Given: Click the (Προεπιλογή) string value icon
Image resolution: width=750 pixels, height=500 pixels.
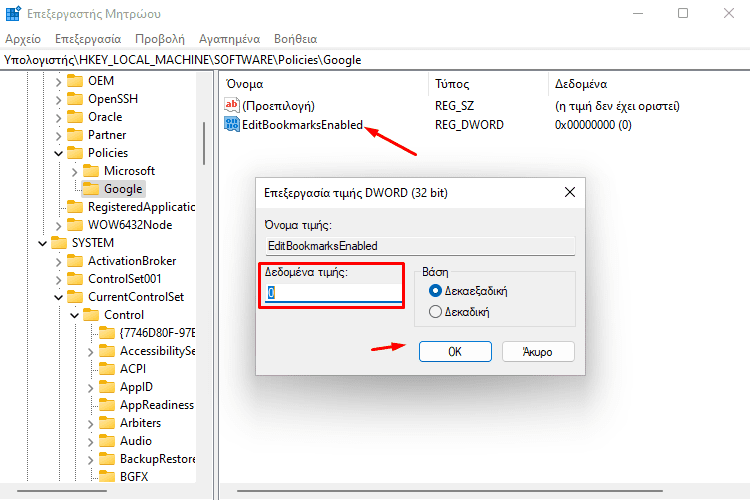Looking at the screenshot, I should [x=232, y=105].
